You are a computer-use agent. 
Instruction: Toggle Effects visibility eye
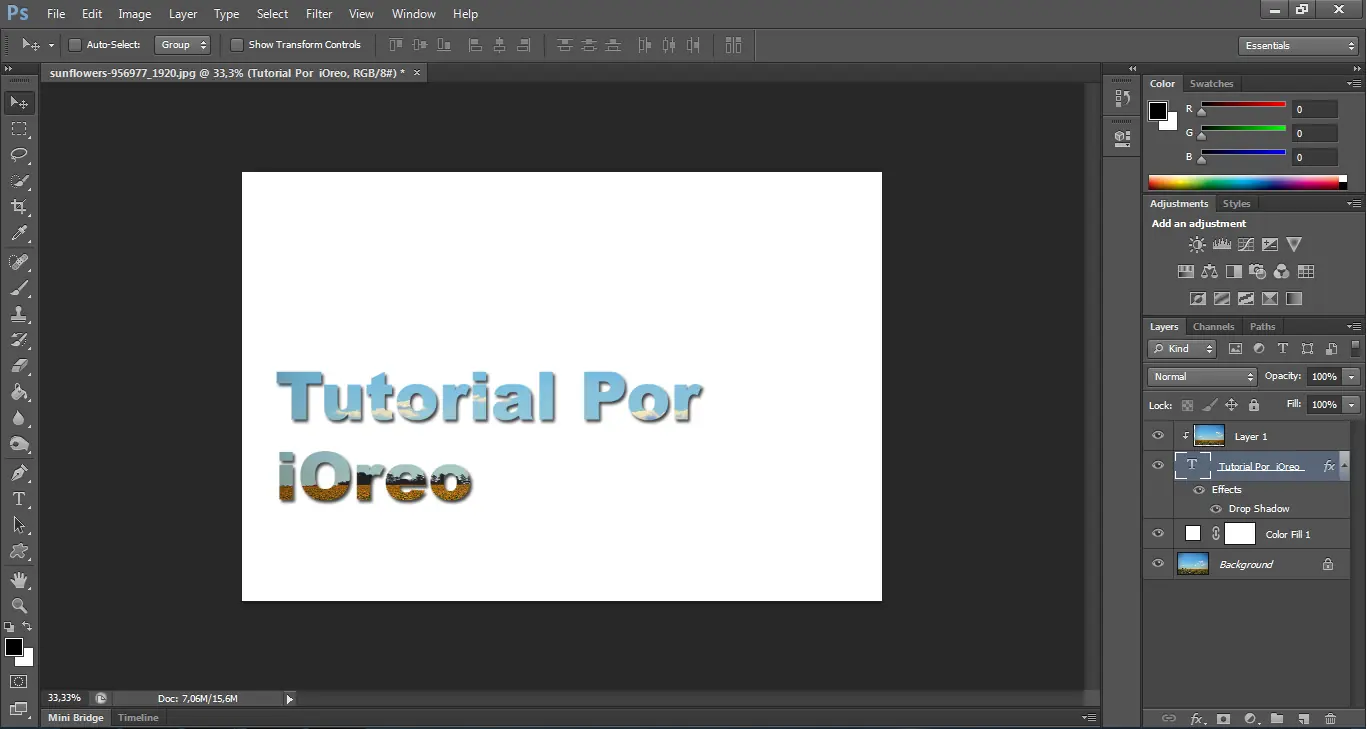coord(1199,490)
